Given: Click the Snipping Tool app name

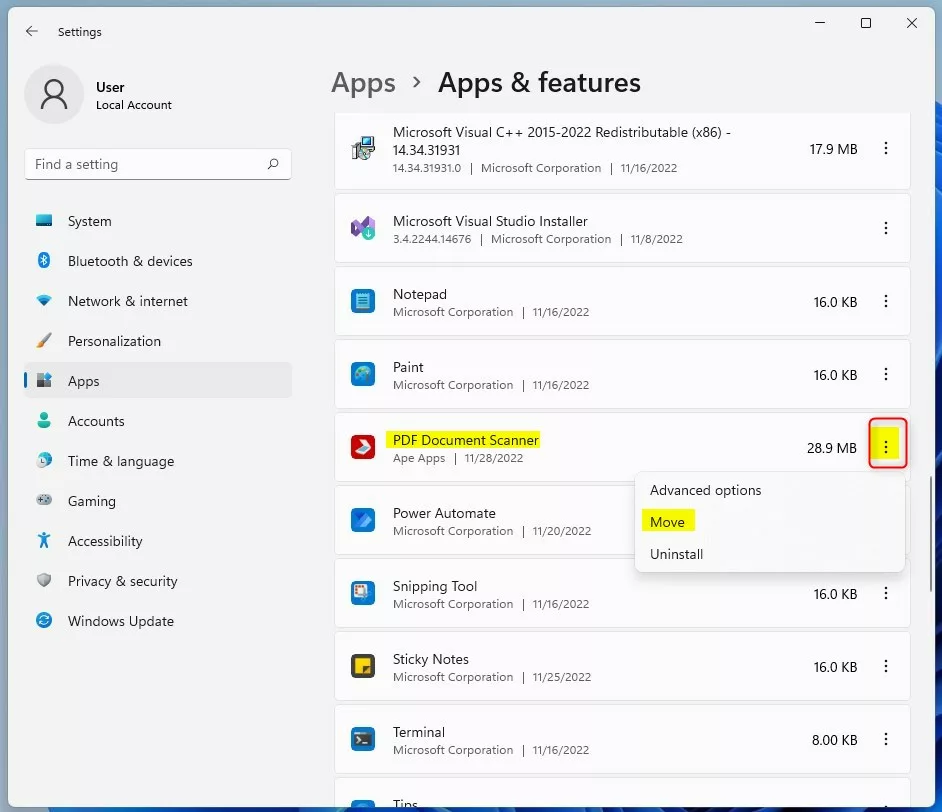Looking at the screenshot, I should tap(434, 586).
